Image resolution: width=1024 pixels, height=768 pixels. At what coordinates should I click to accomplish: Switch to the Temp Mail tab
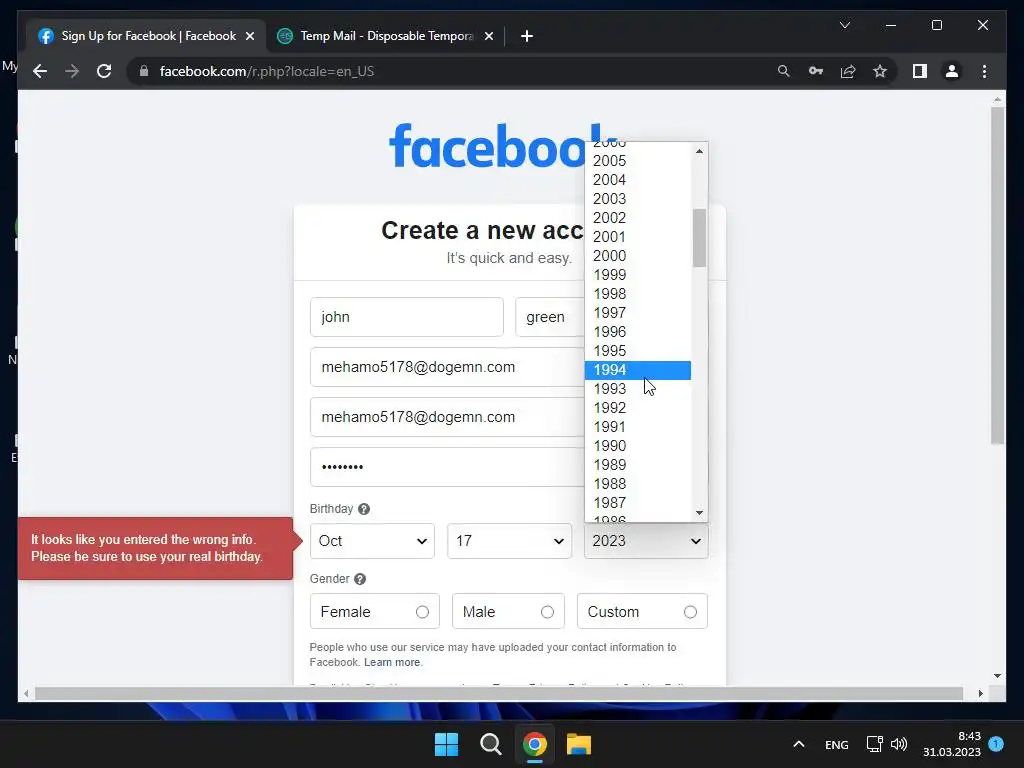tap(385, 36)
